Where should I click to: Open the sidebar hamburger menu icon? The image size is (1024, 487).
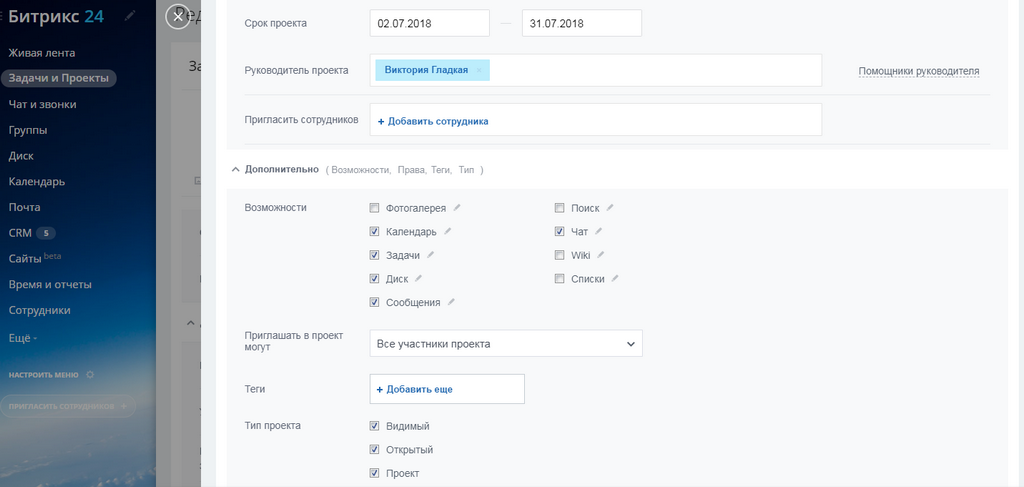(x=1, y=16)
